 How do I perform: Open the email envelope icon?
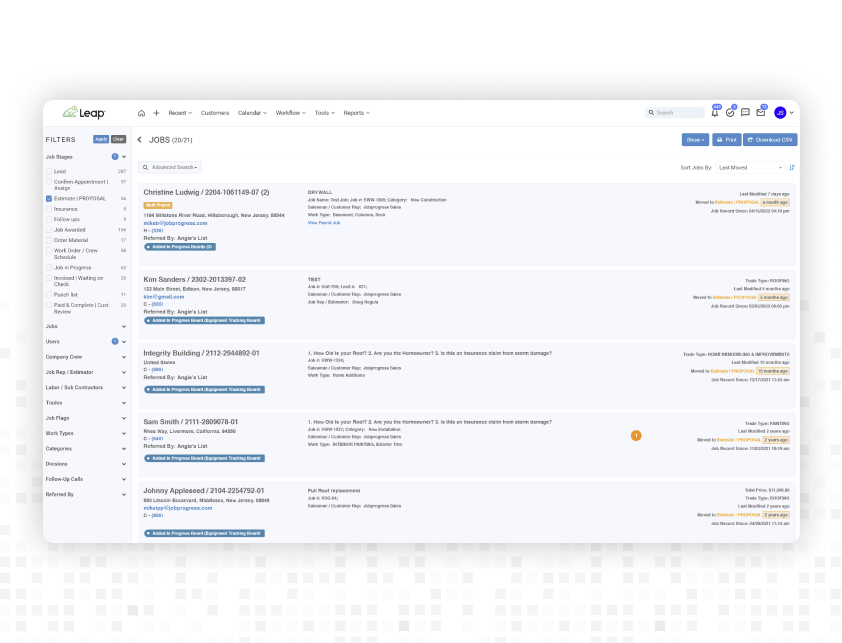(x=760, y=112)
